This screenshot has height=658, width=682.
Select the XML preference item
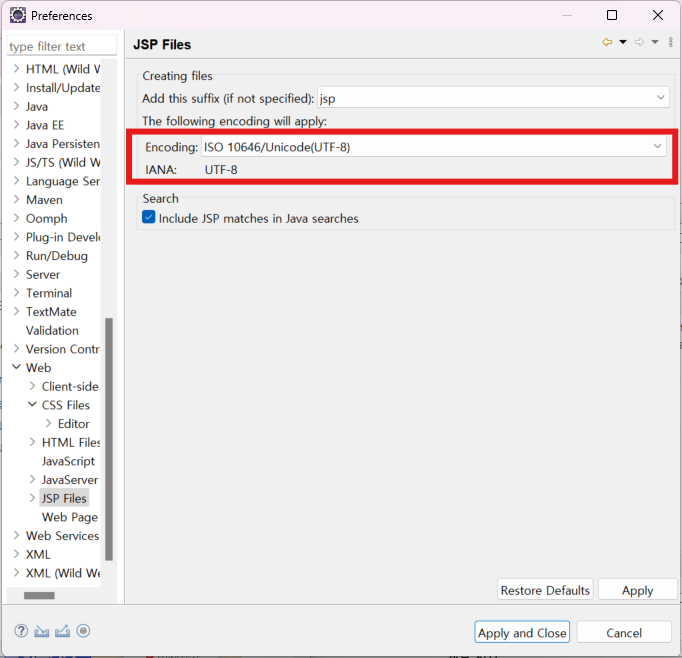pyautogui.click(x=38, y=554)
